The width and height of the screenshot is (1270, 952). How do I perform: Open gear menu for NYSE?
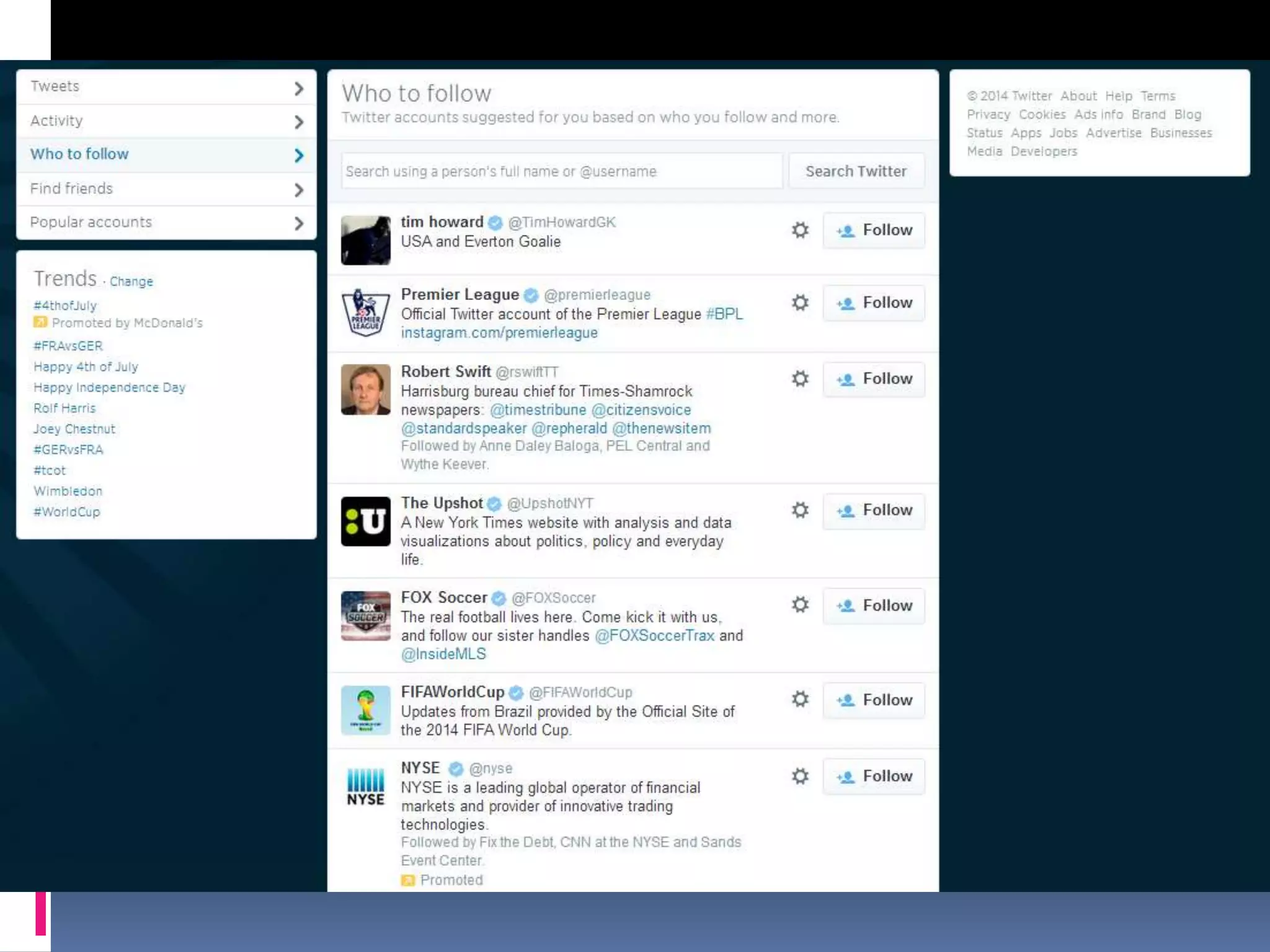(800, 776)
